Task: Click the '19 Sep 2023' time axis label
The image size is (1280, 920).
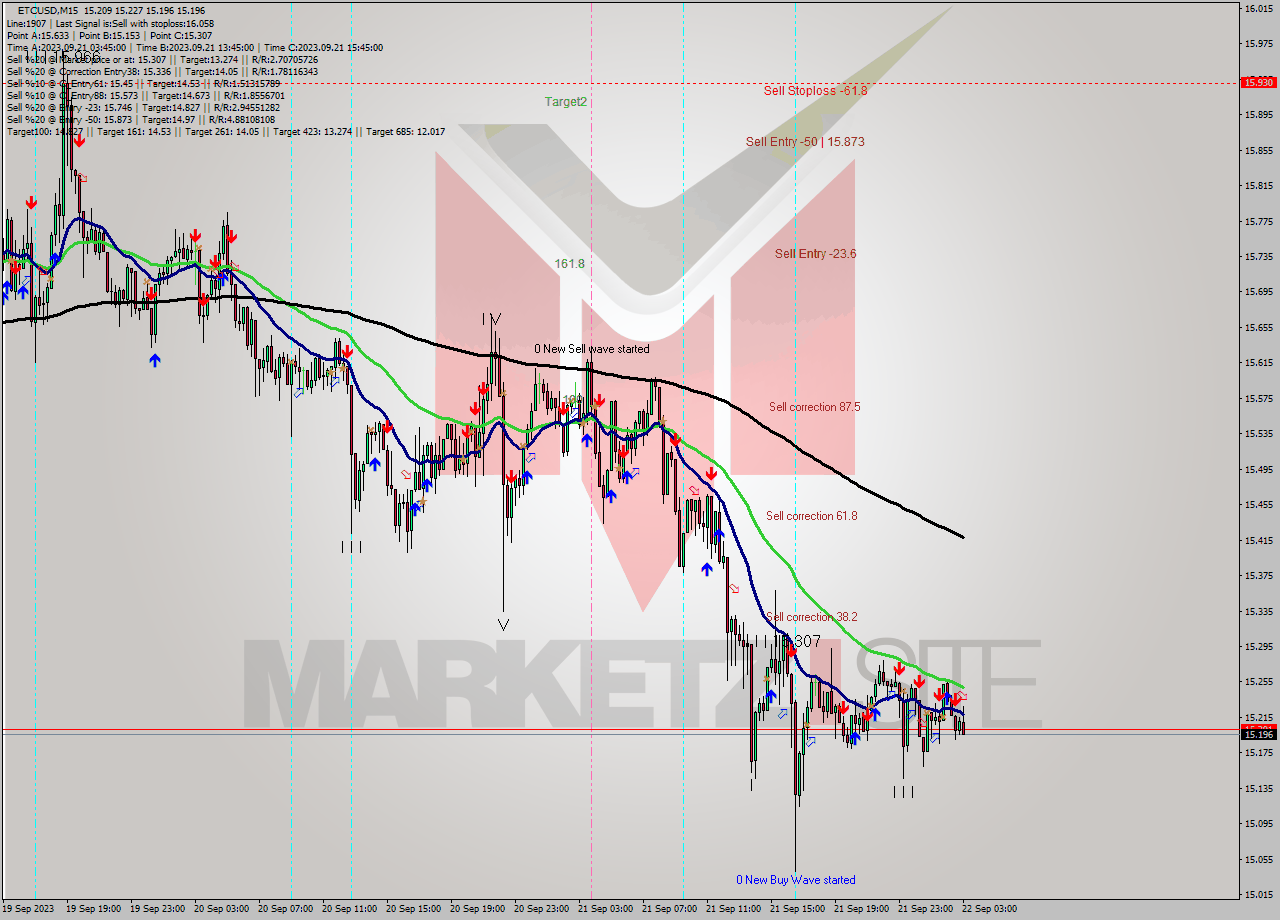Action: coord(28,909)
